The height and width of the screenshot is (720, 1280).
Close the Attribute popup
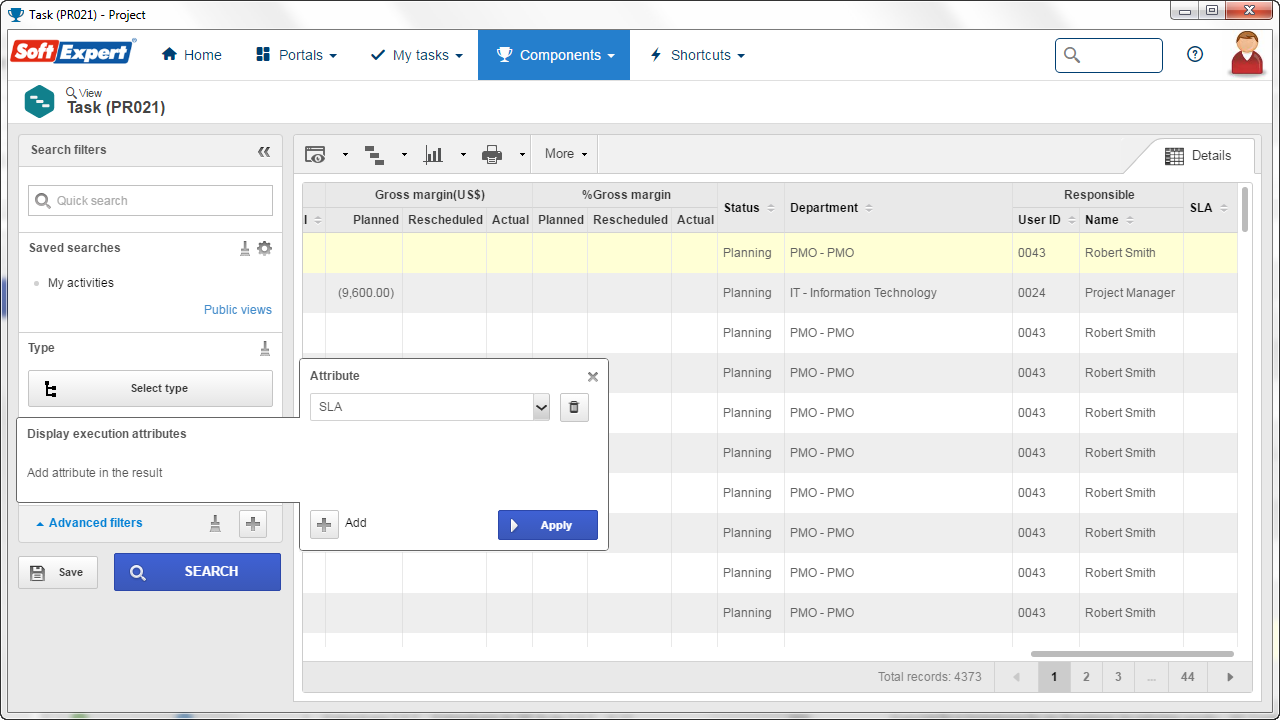(593, 377)
